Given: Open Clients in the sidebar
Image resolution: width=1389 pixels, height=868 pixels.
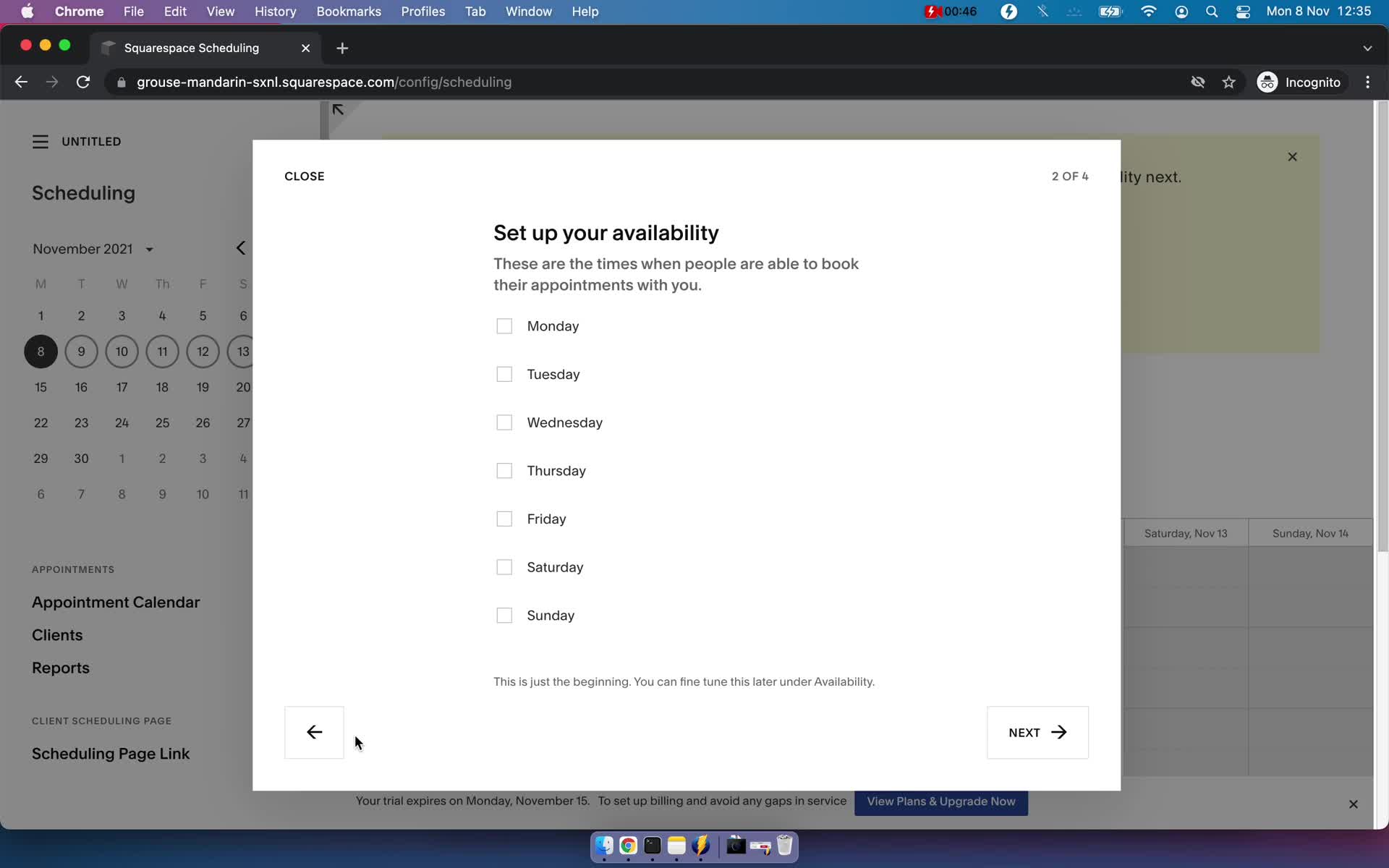Looking at the screenshot, I should click(x=57, y=635).
